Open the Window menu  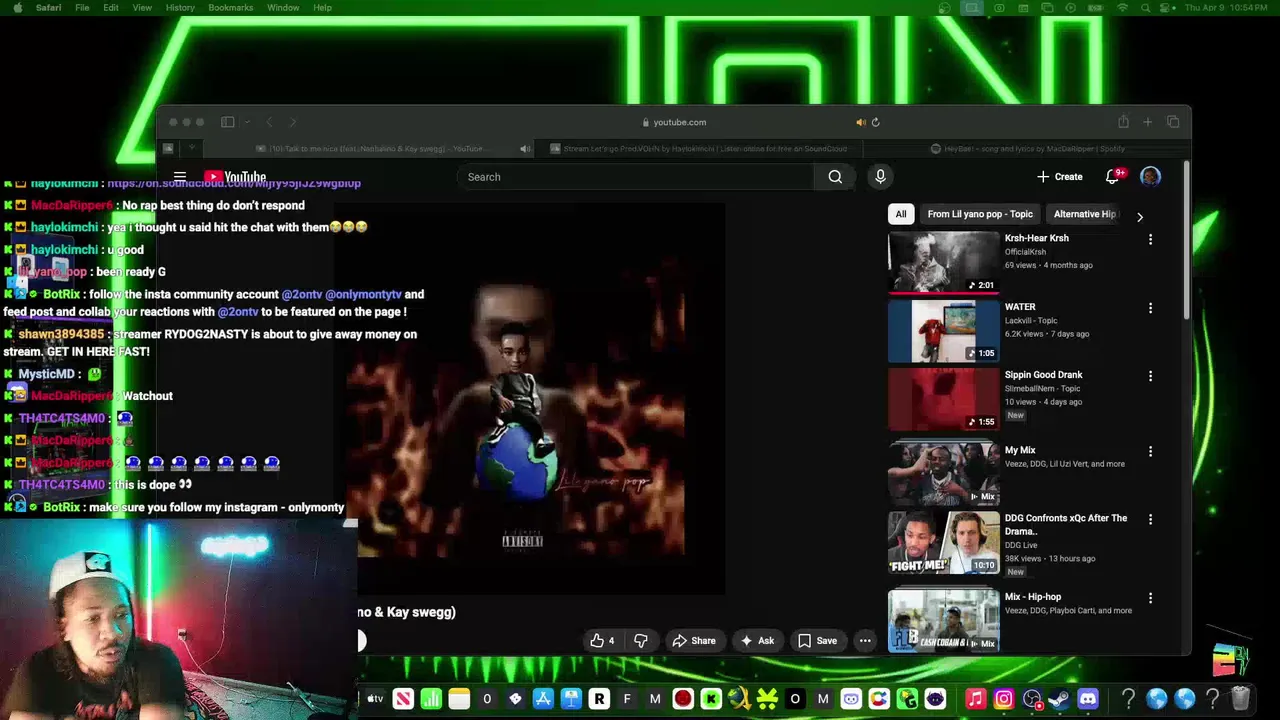pos(283,7)
